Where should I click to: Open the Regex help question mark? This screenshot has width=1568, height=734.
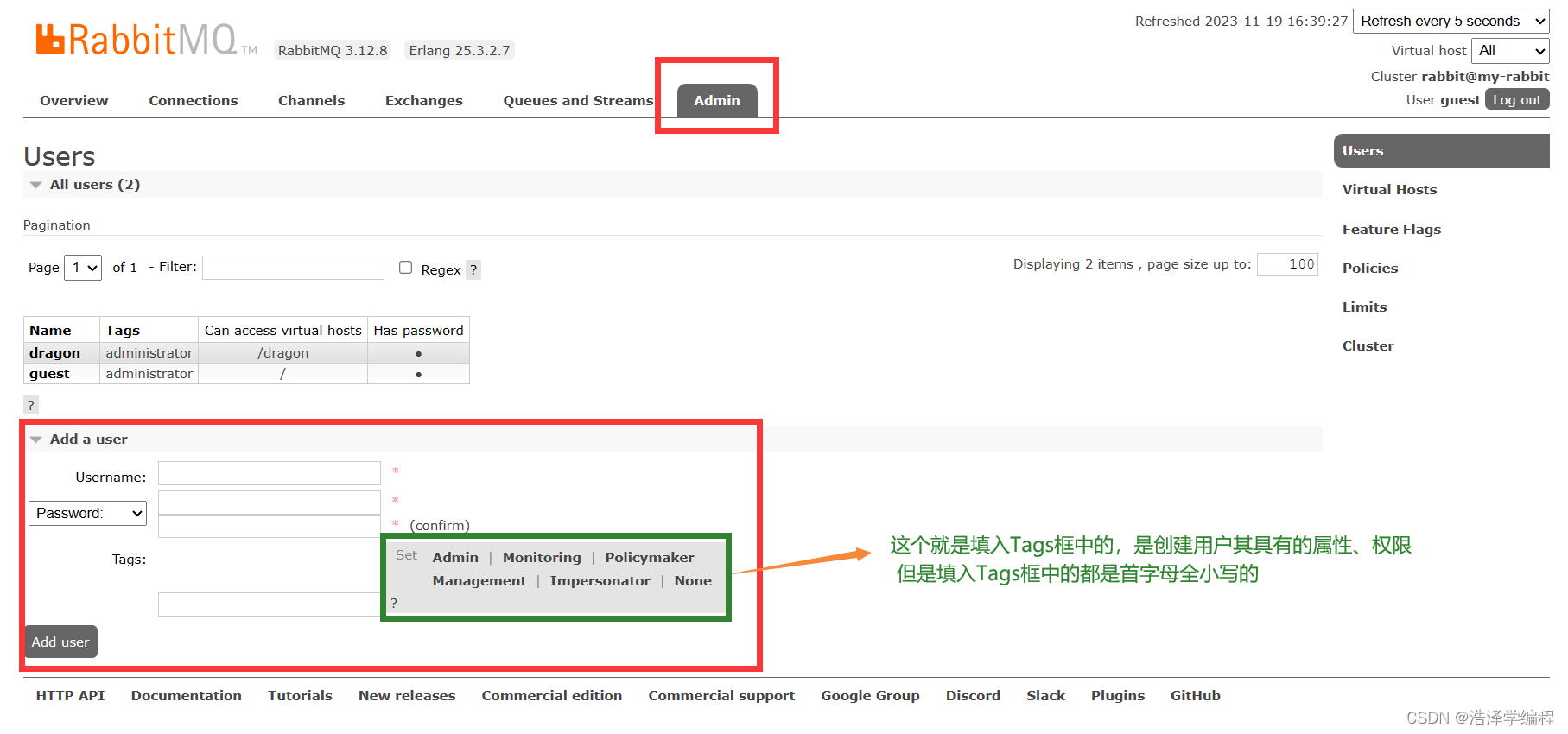(x=473, y=269)
